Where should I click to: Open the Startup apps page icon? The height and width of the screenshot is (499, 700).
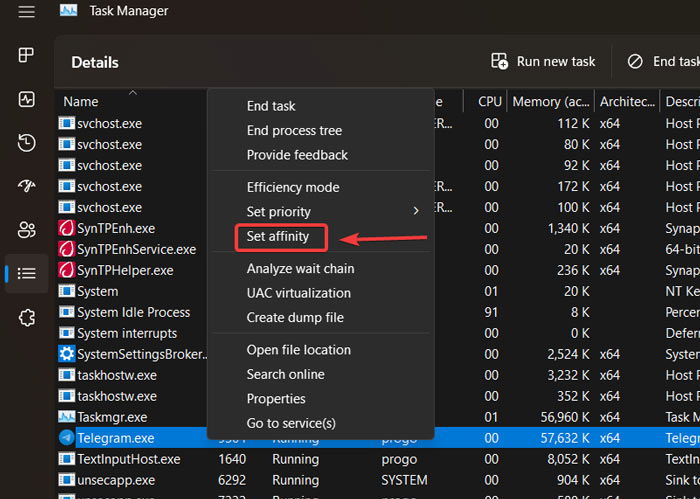pyautogui.click(x=27, y=186)
